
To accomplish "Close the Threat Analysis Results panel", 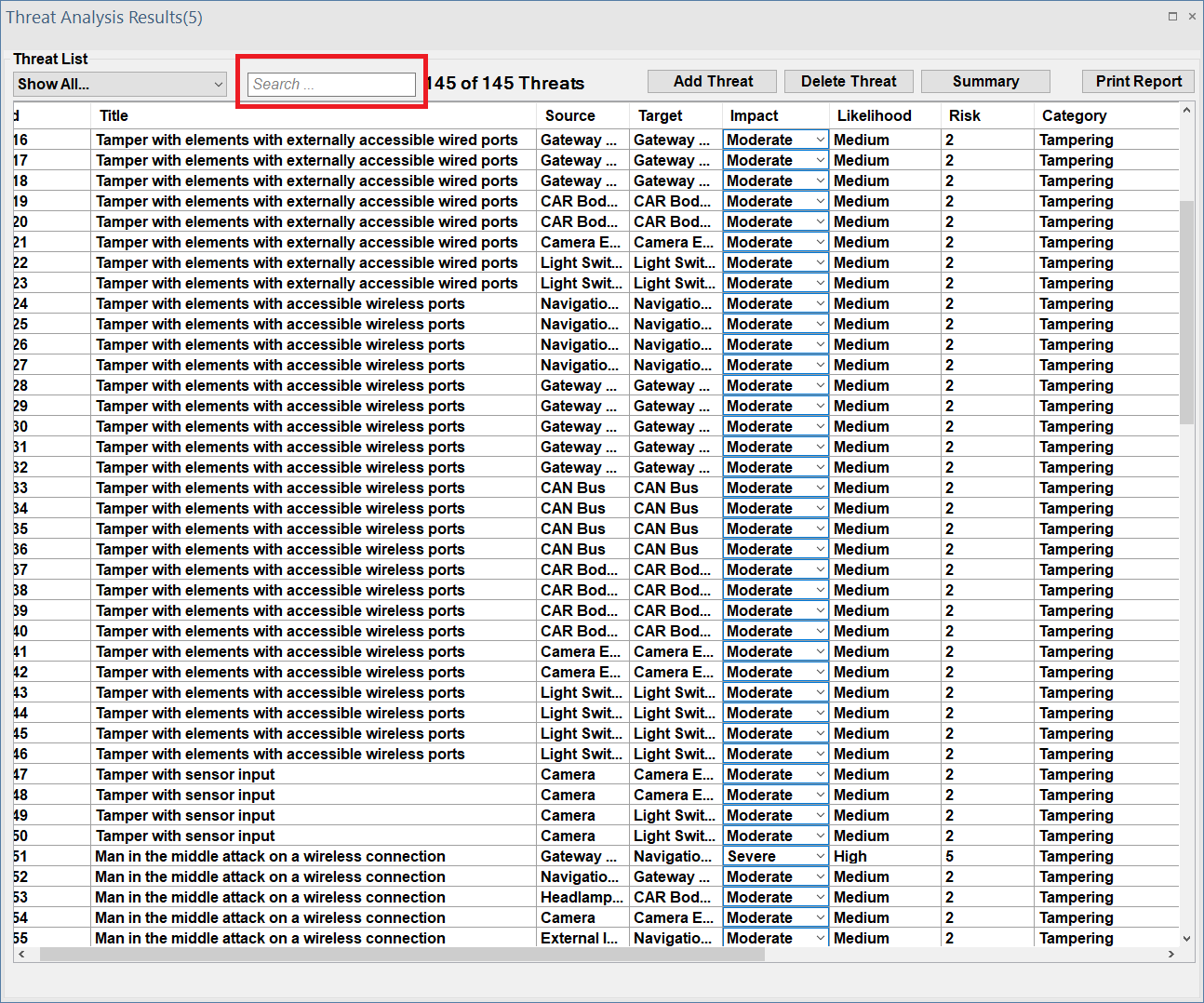I will click(1192, 16).
